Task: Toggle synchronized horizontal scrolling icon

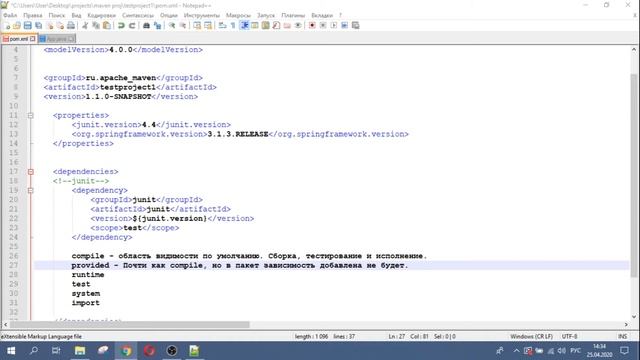Action: [x=208, y=26]
